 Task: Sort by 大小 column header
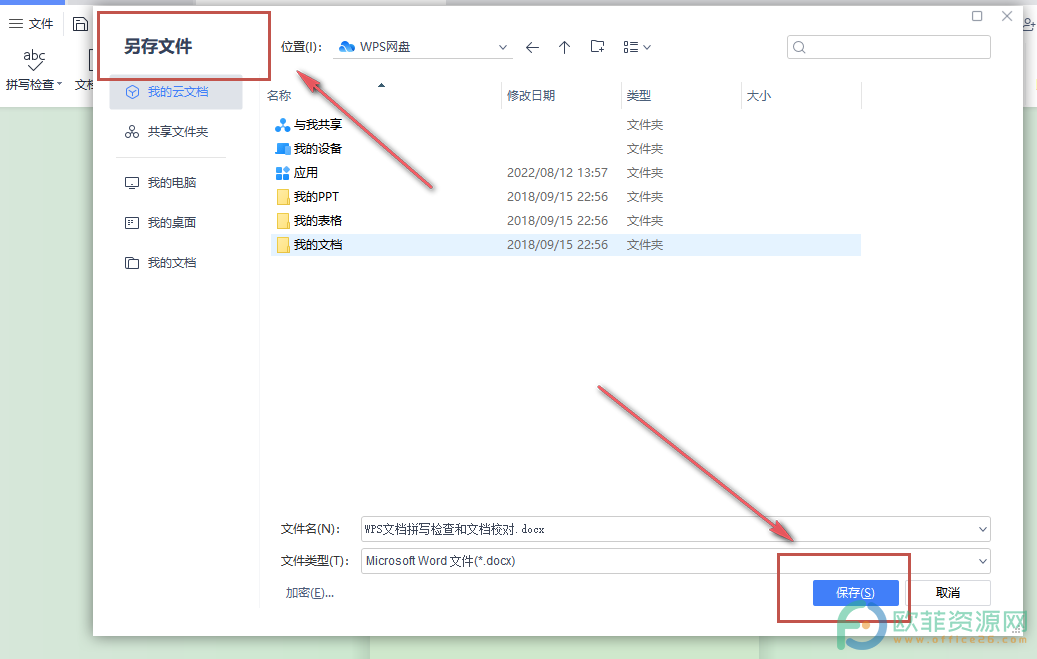[759, 96]
